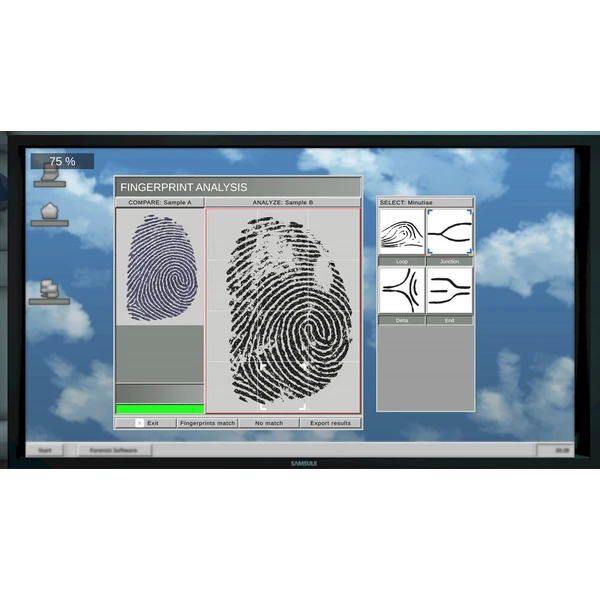Click the Sample A fingerprint image

[162, 267]
